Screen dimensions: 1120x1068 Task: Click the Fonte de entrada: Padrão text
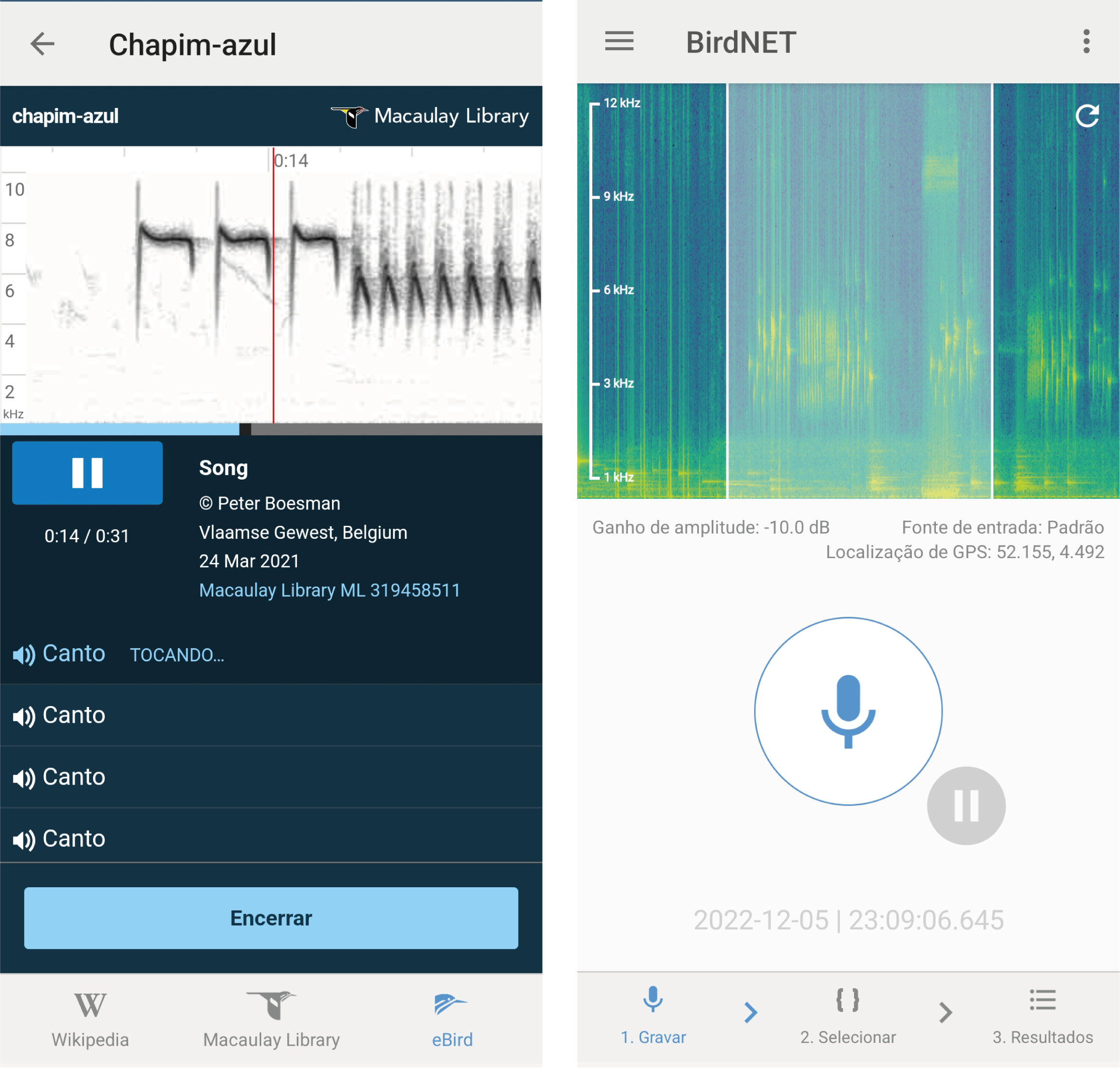pos(1003,527)
